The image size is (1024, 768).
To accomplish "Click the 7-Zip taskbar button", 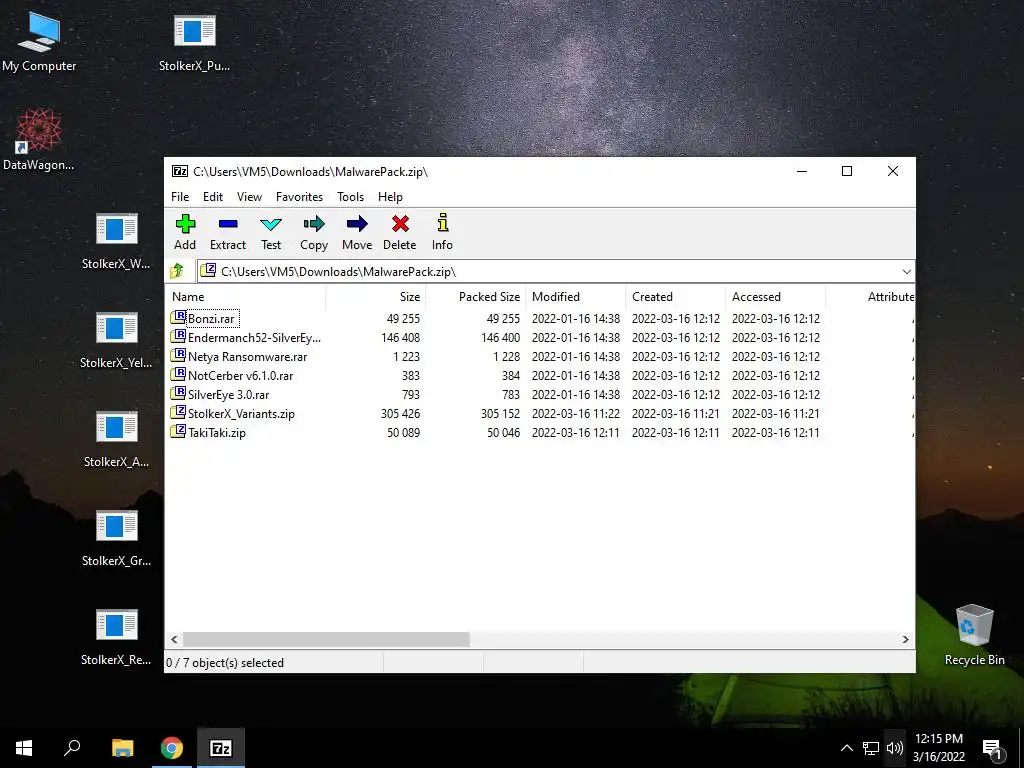I will tap(221, 748).
